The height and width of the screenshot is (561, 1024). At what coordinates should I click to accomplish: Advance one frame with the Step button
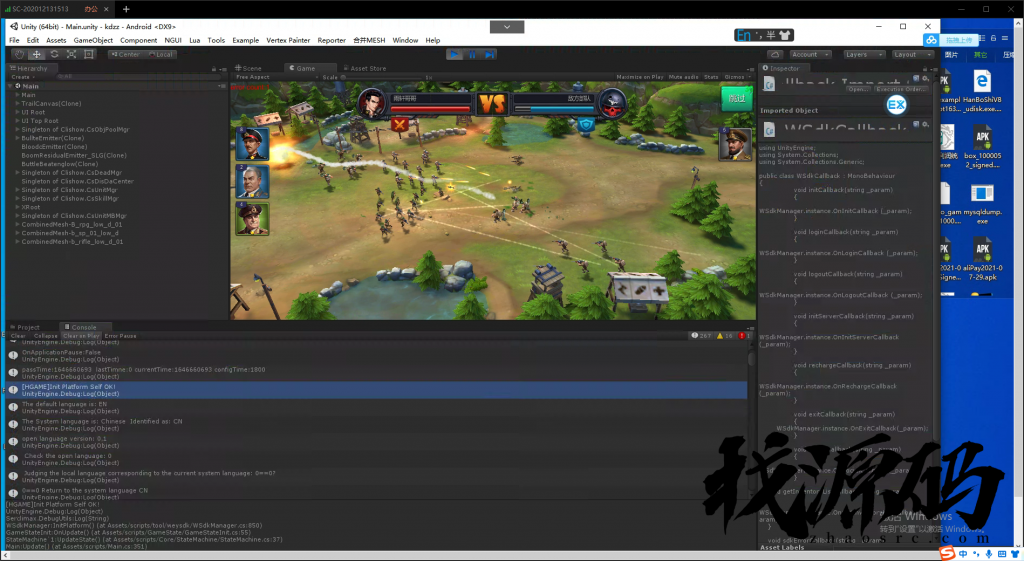pyautogui.click(x=490, y=54)
